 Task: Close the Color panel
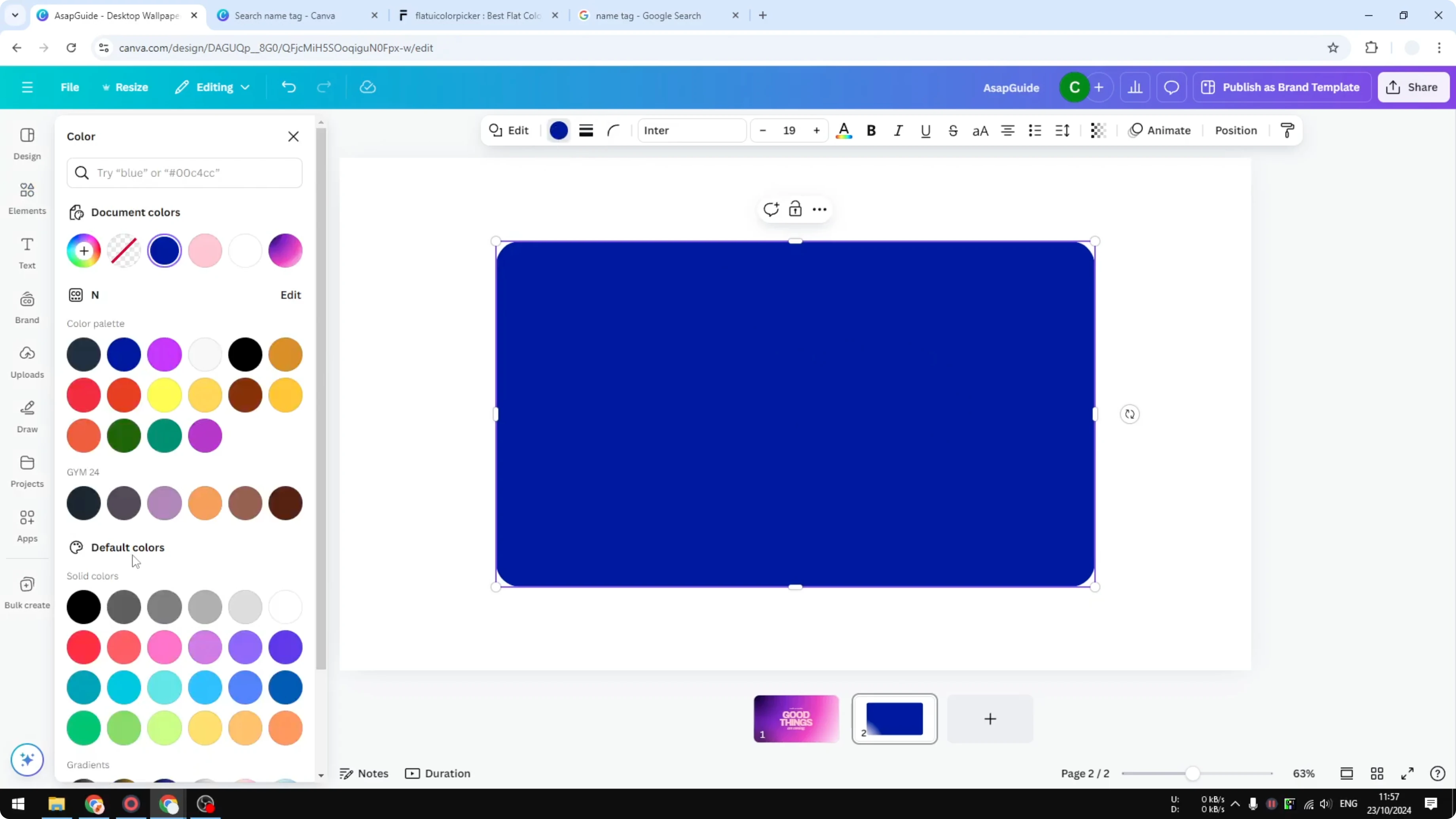click(x=293, y=136)
